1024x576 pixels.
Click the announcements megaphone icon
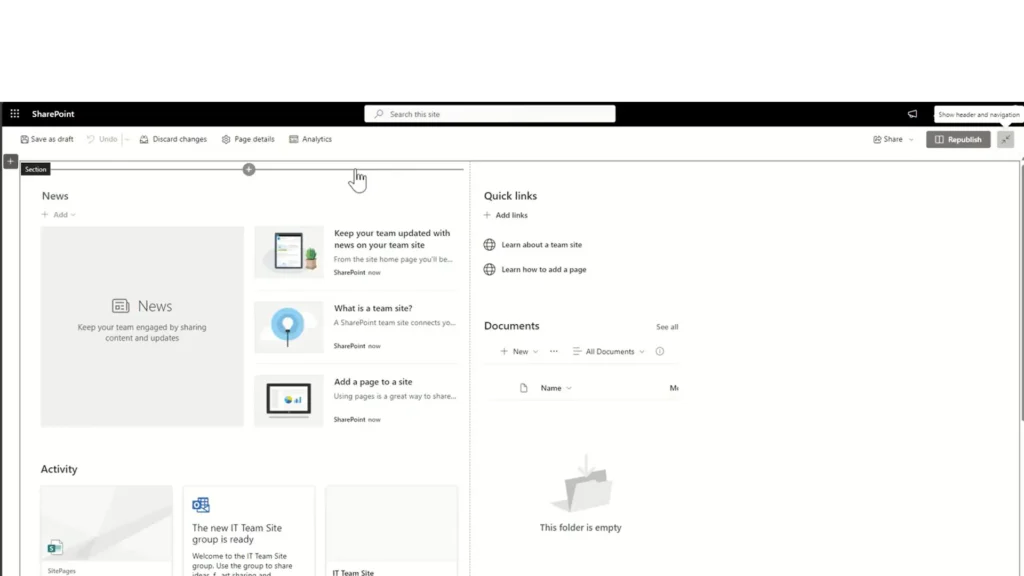[912, 113]
